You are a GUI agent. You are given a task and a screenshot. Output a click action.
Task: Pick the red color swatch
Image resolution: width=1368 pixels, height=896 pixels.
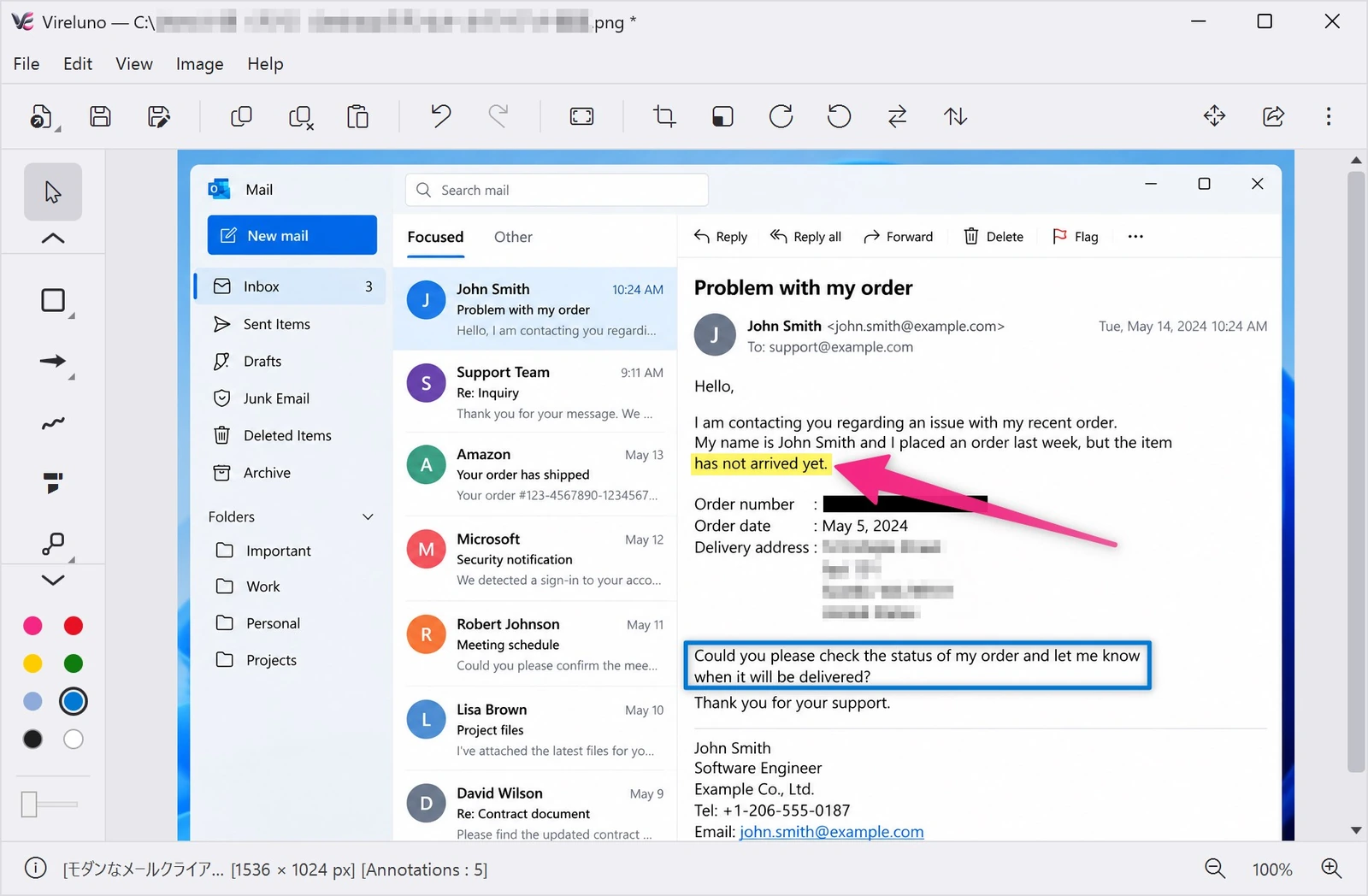point(74,626)
